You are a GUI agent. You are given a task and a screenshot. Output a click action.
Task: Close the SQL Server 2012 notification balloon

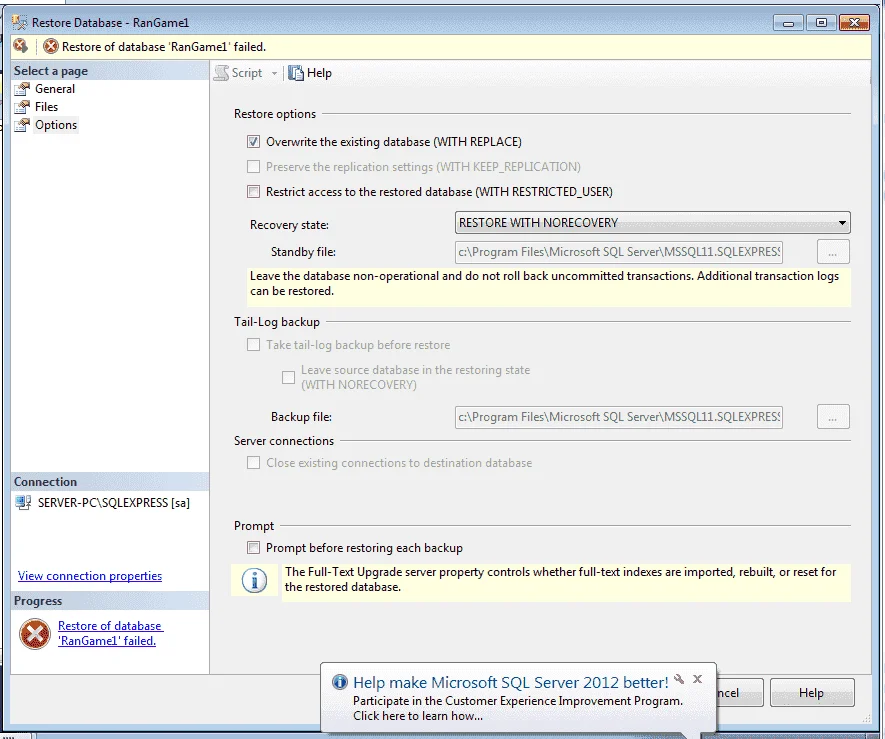[698, 679]
